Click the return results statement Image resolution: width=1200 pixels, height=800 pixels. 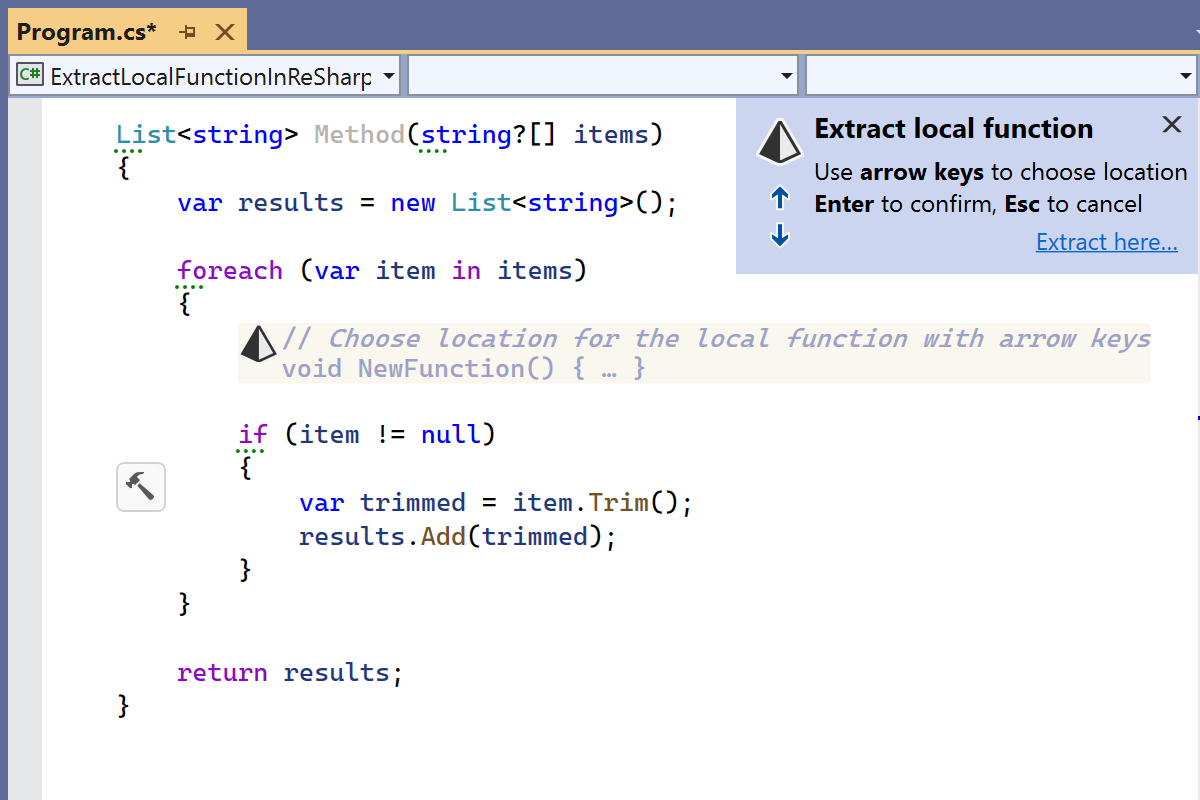(289, 673)
